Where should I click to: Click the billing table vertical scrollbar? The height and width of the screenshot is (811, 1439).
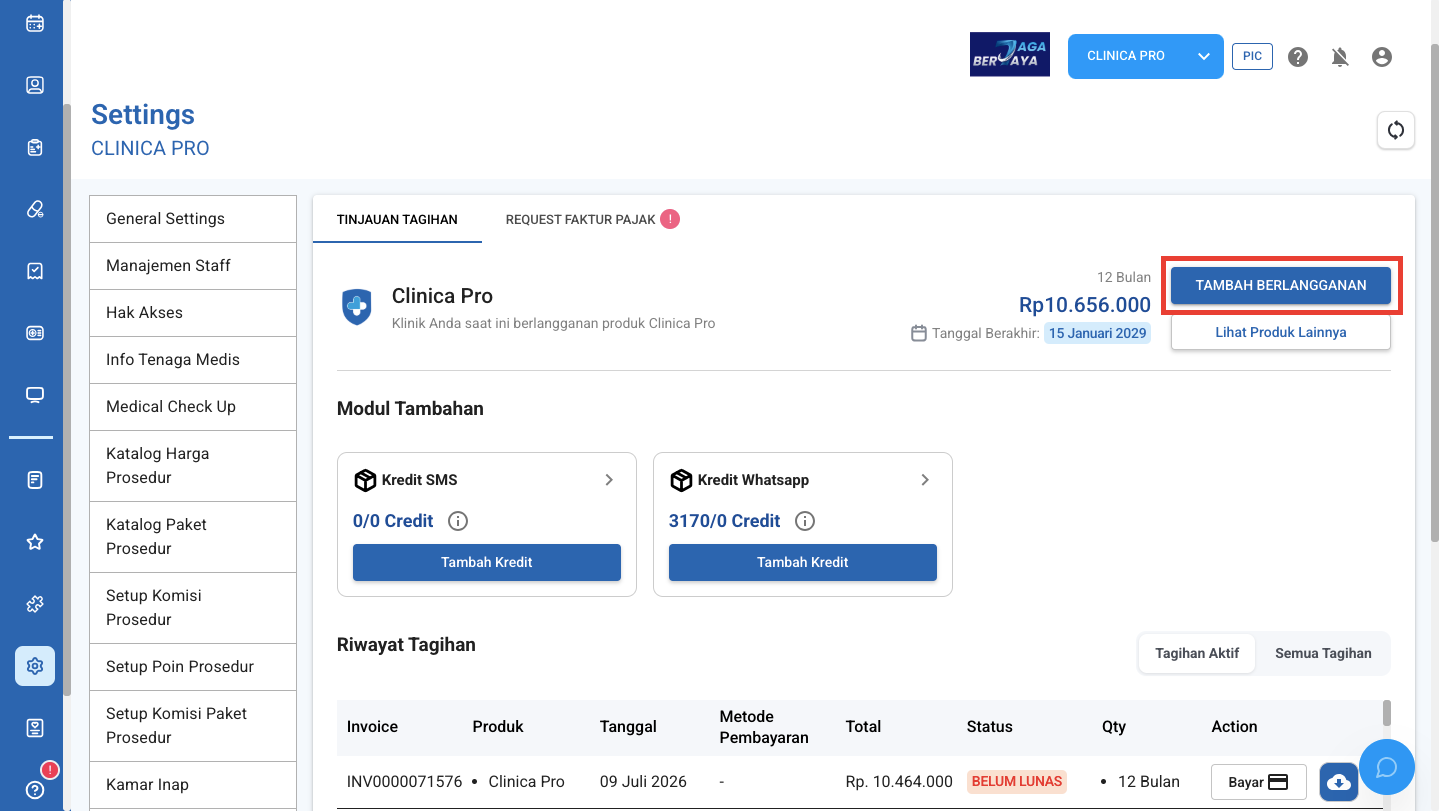point(1387,712)
